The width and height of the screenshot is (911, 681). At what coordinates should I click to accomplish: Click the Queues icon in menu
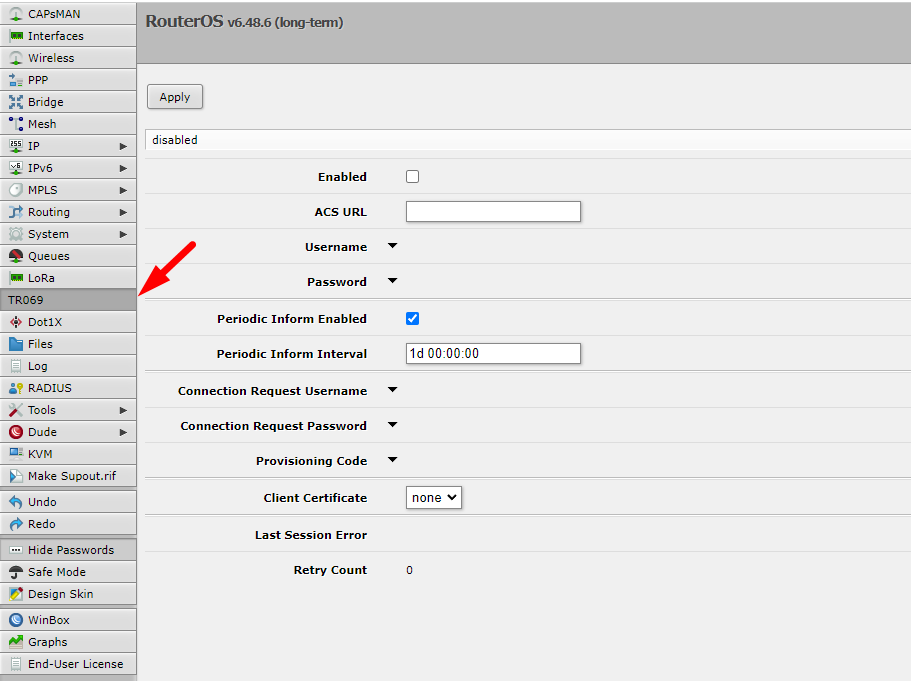[x=16, y=256]
